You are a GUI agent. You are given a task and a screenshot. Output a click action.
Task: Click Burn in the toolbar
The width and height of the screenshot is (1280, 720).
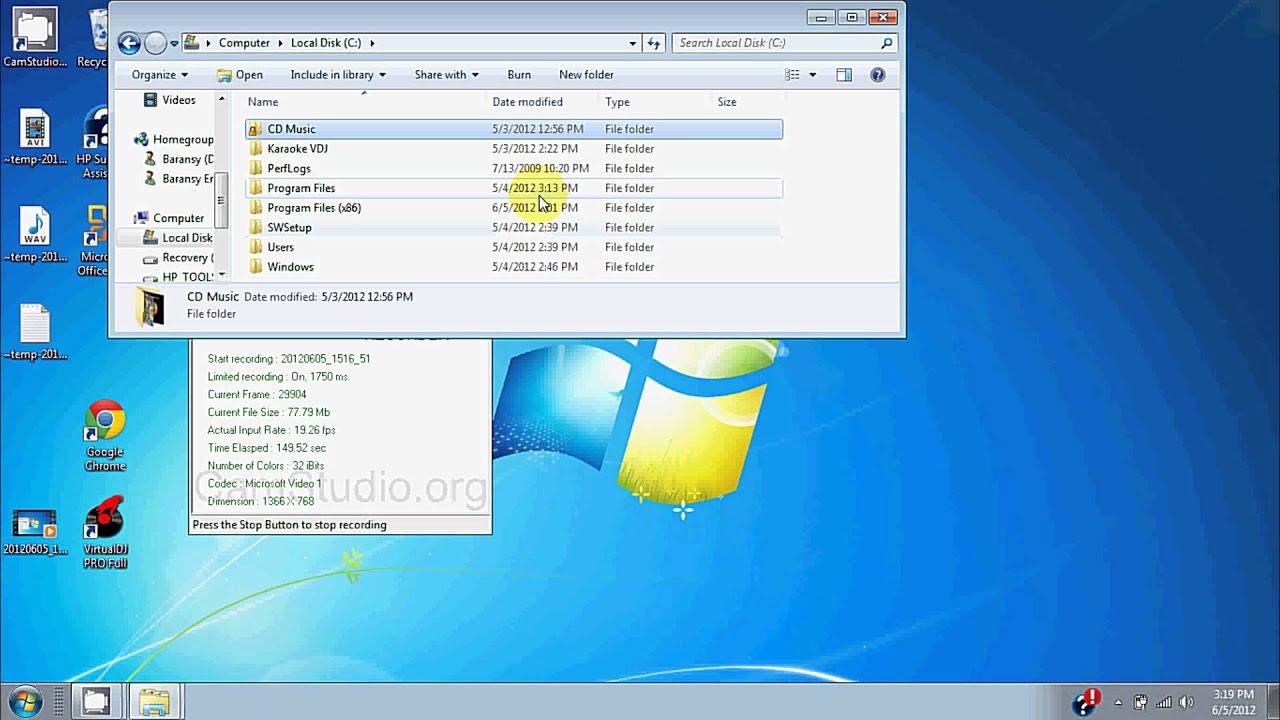coord(519,75)
